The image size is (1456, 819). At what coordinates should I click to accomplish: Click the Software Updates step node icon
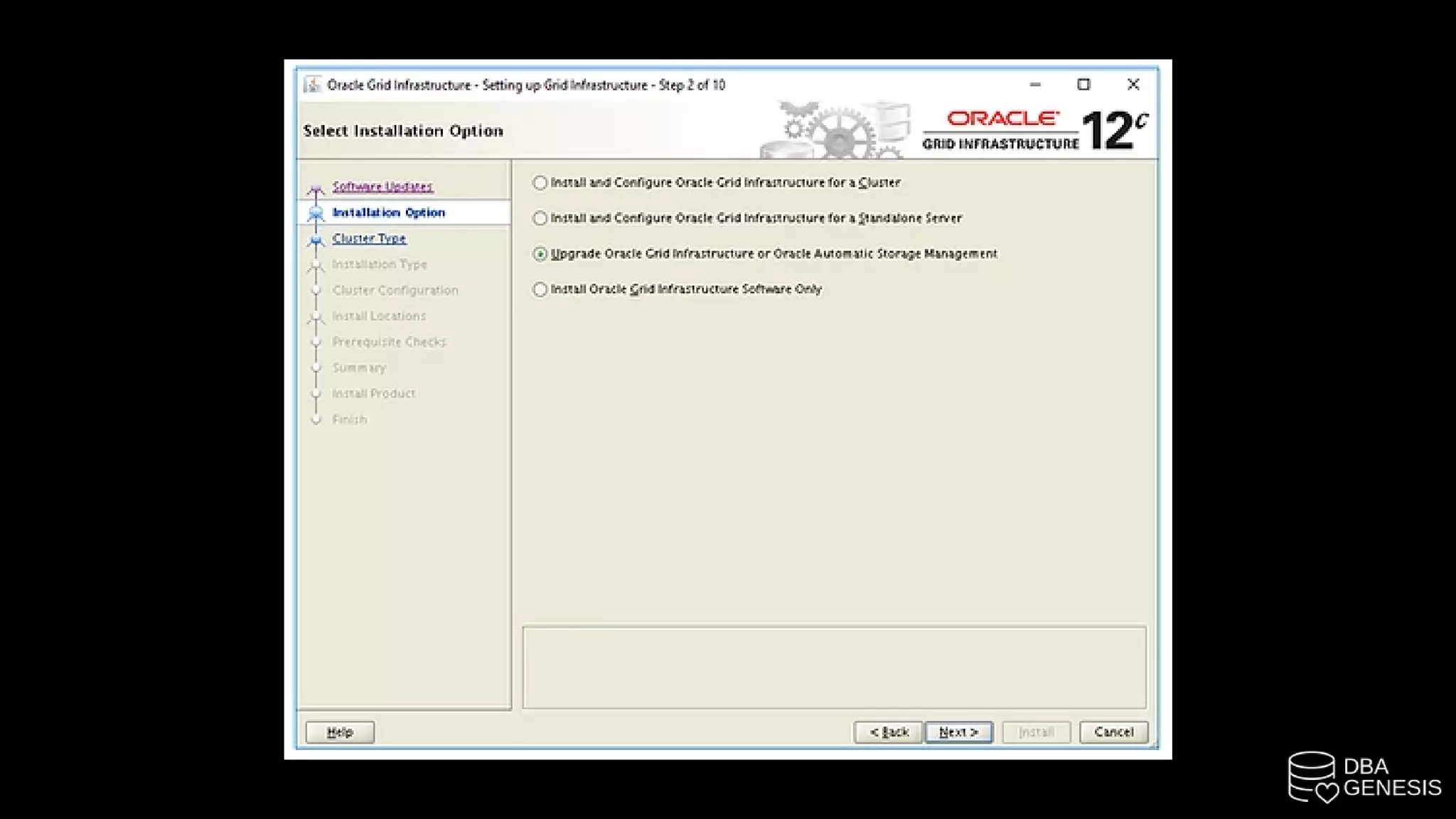point(316,189)
